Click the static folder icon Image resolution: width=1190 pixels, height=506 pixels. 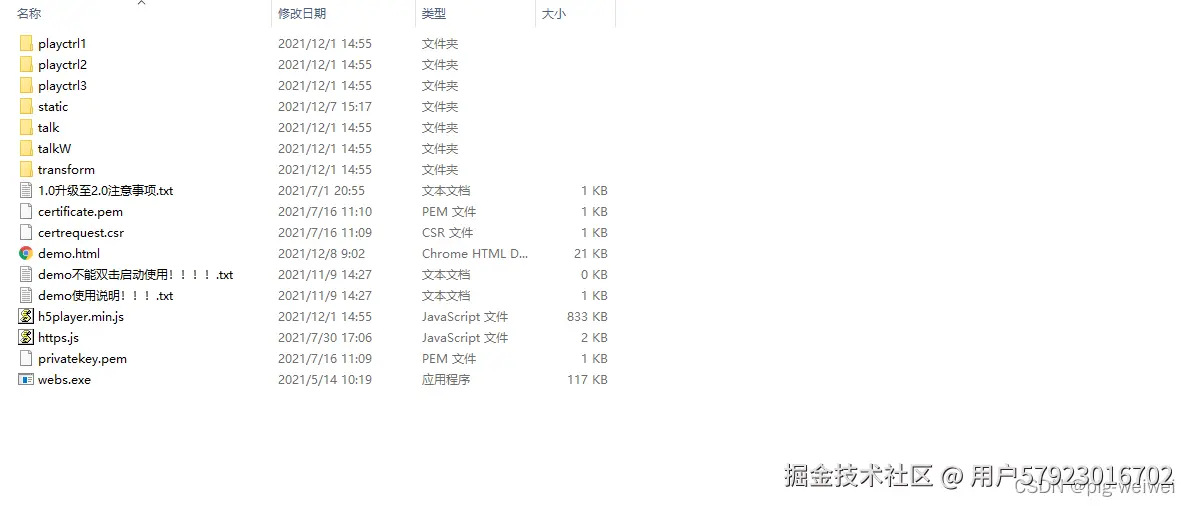26,107
